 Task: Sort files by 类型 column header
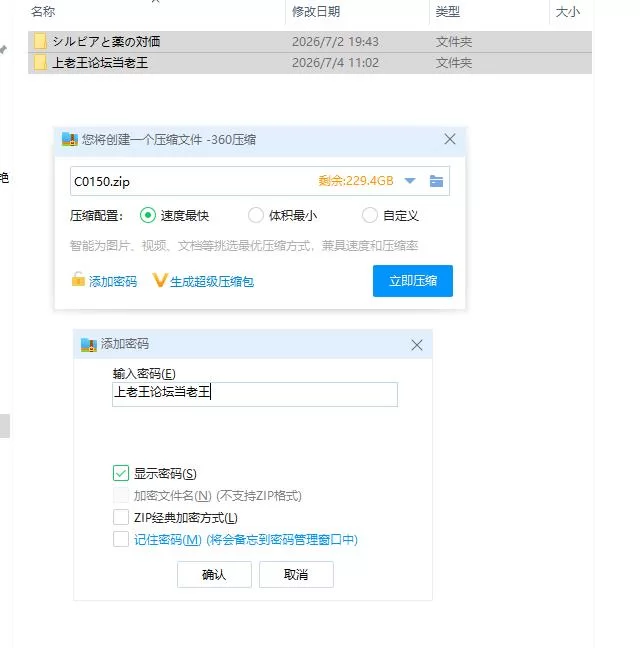[x=447, y=12]
